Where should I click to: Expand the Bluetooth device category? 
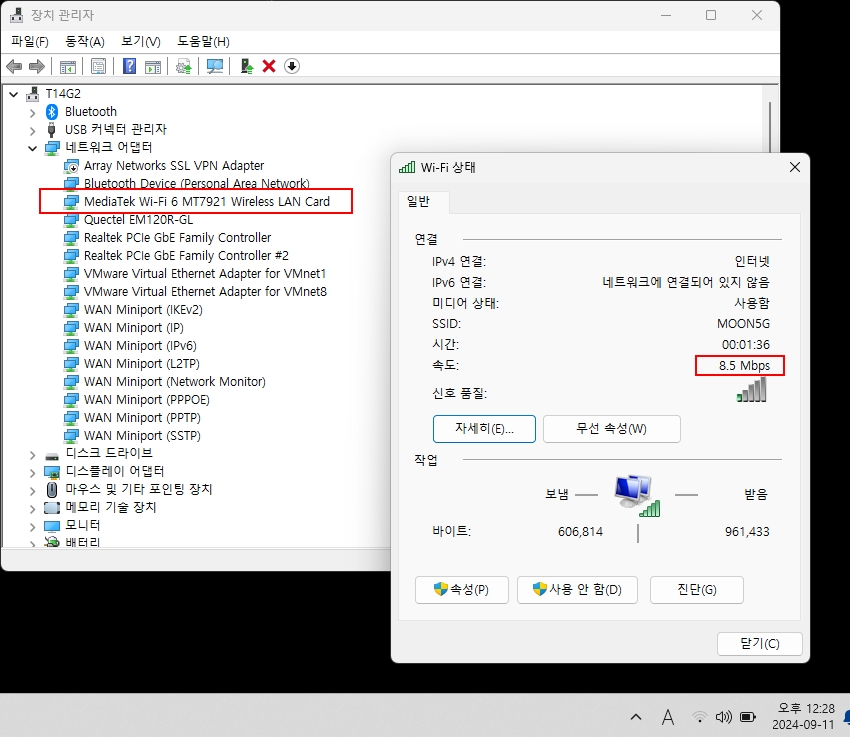pos(33,113)
